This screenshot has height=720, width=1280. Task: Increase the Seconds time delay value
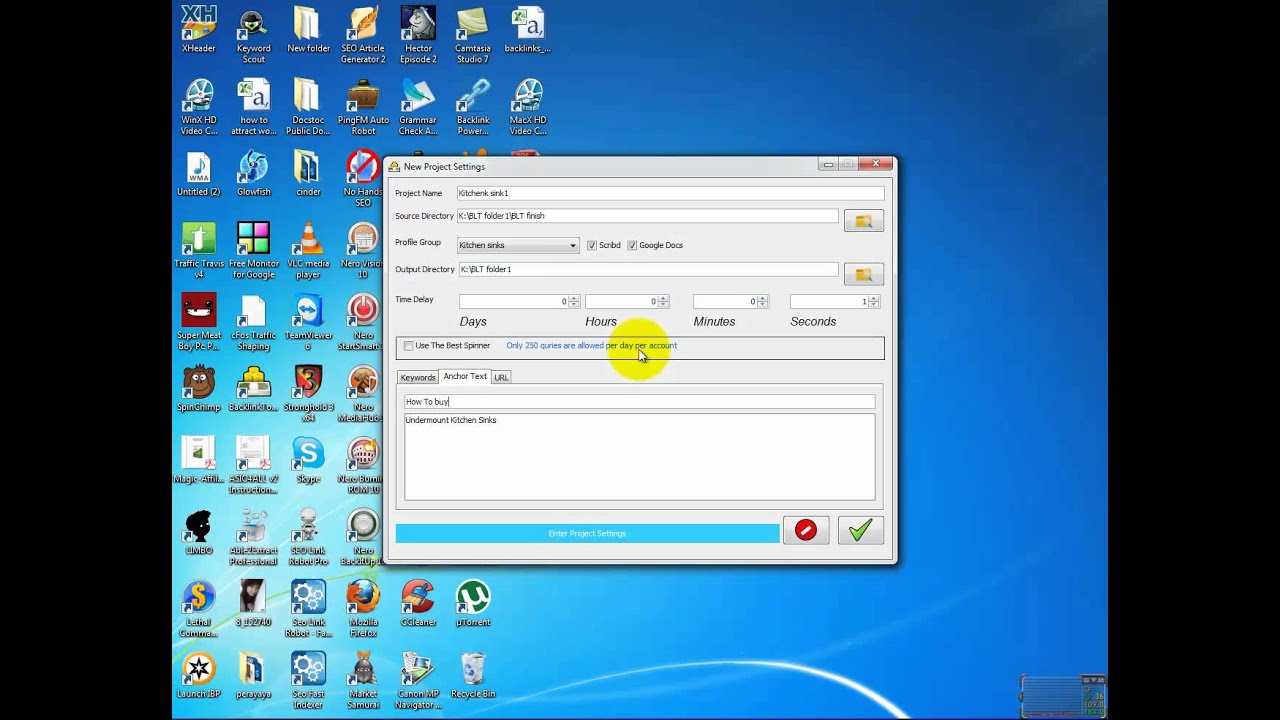pos(874,298)
